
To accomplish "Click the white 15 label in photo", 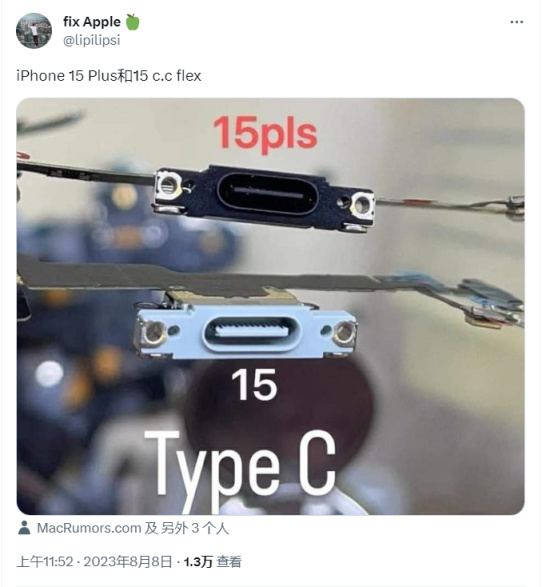I will click(x=255, y=384).
